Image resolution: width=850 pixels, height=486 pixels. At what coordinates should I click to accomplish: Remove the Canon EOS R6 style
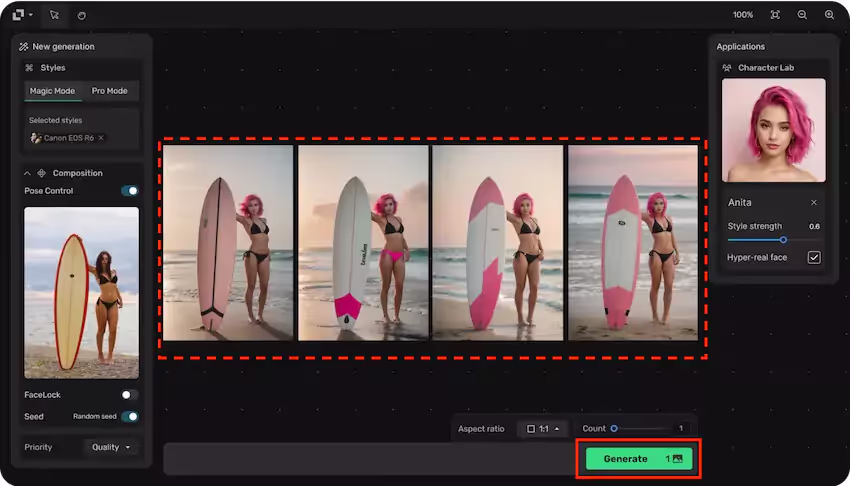pyautogui.click(x=101, y=138)
